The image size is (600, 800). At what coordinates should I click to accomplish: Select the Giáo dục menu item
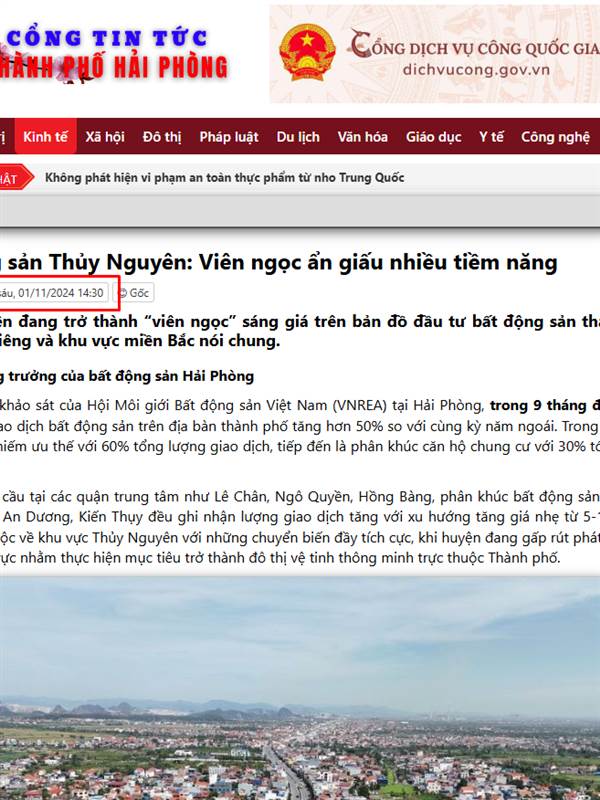434,137
